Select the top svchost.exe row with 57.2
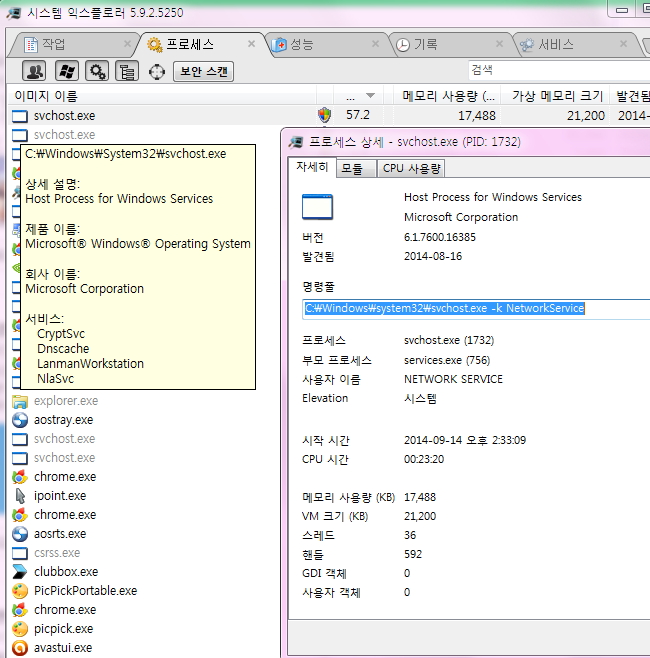The height and width of the screenshot is (658, 650). pos(329,115)
